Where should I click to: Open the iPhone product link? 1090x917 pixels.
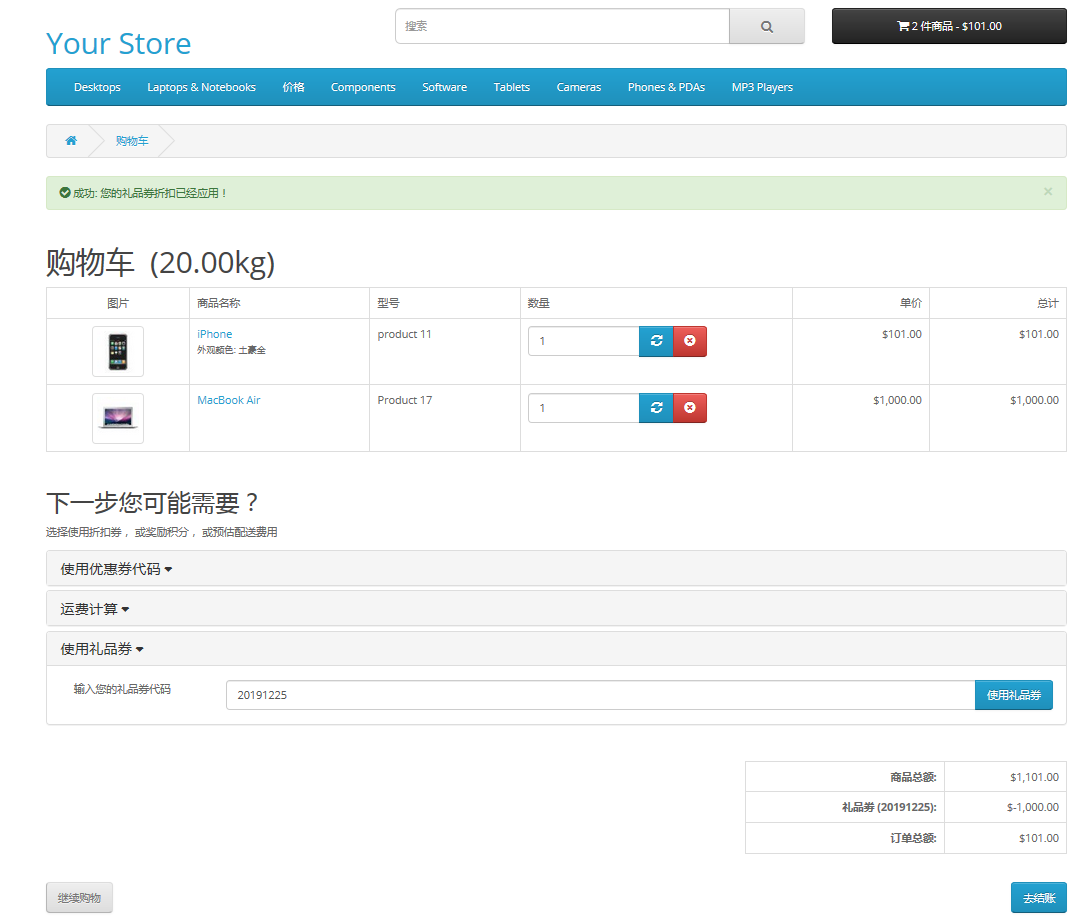[215, 334]
